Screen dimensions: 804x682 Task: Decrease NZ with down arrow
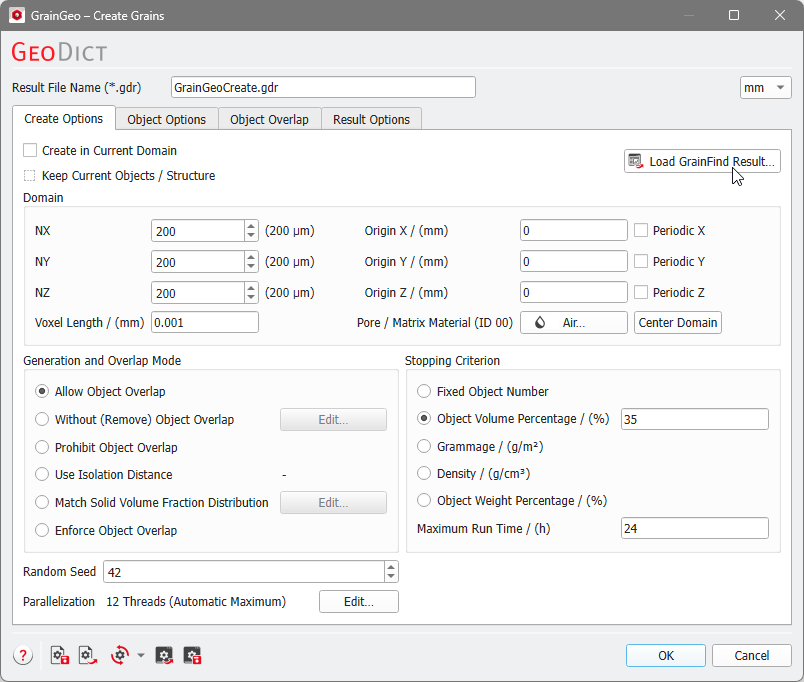[251, 298]
